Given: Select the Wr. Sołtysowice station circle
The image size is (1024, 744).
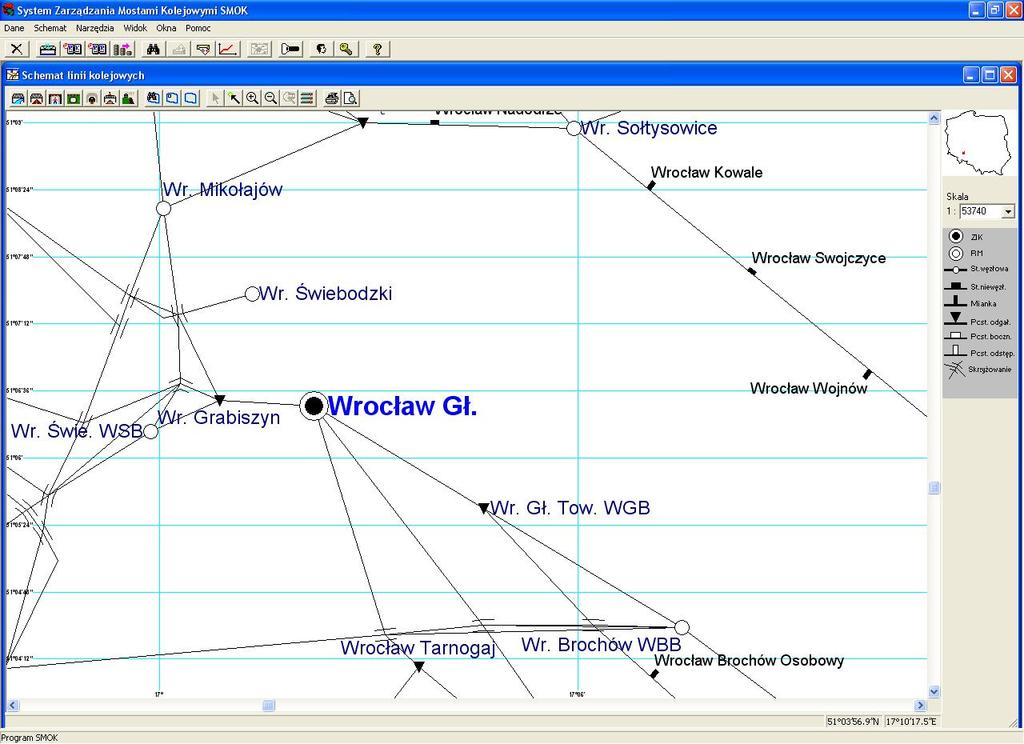Looking at the screenshot, I should pyautogui.click(x=573, y=128).
